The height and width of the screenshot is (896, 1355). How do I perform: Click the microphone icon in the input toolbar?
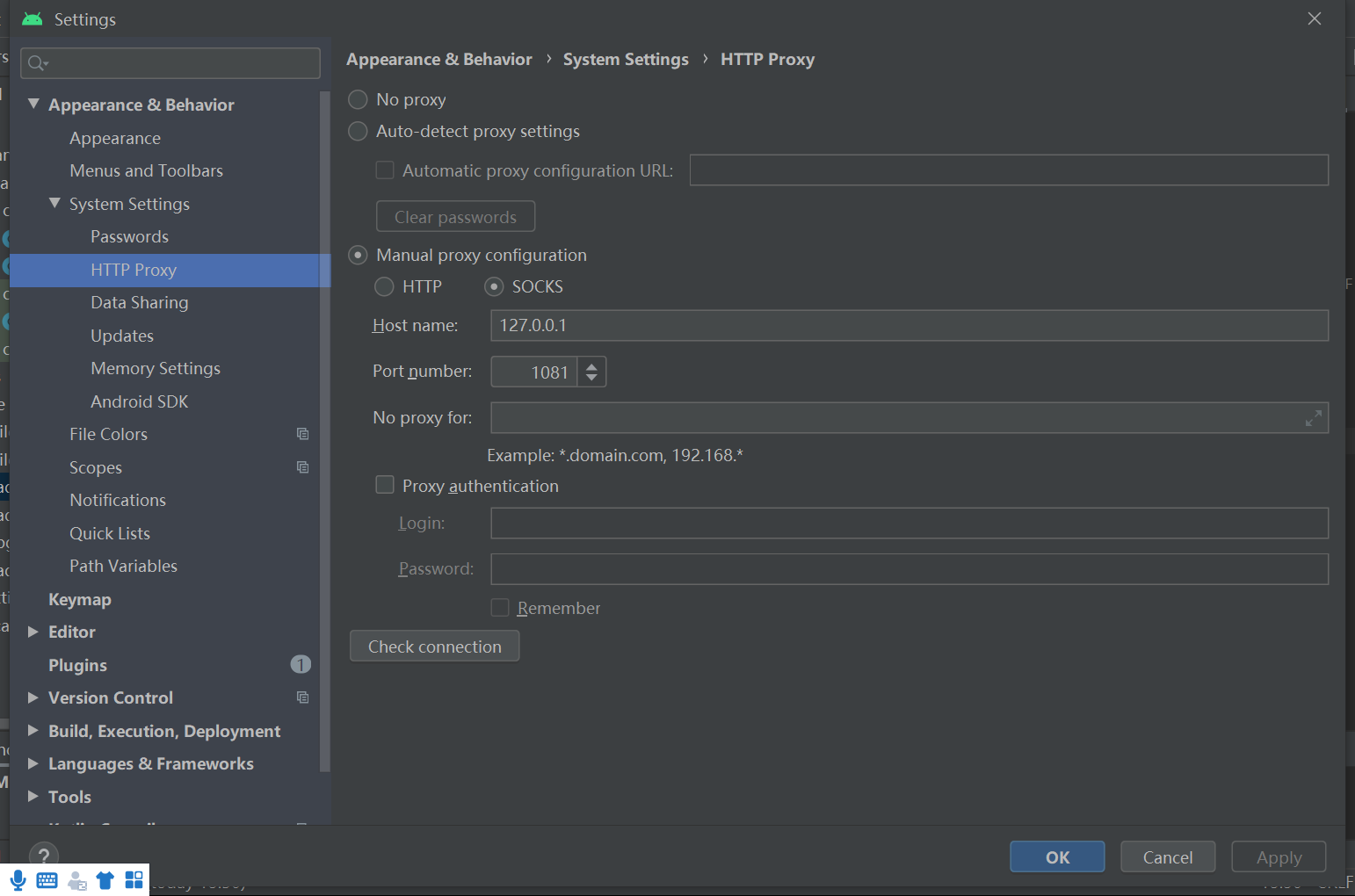18,880
